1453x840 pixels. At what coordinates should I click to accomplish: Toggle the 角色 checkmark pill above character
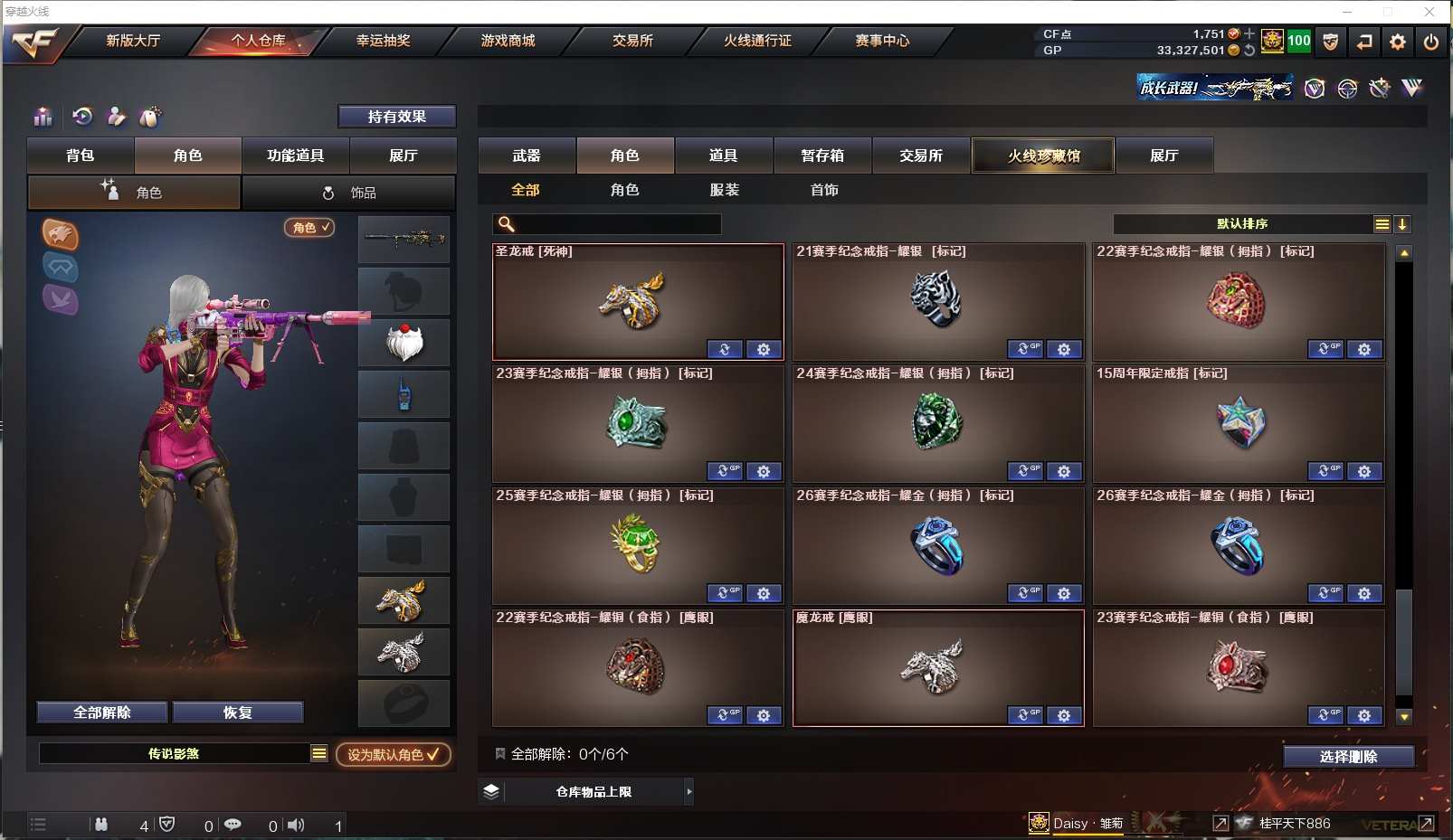pyautogui.click(x=310, y=228)
